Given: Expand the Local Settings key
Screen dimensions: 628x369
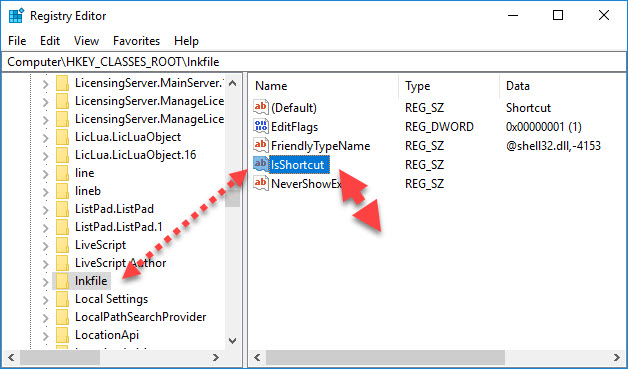Looking at the screenshot, I should 46,300.
